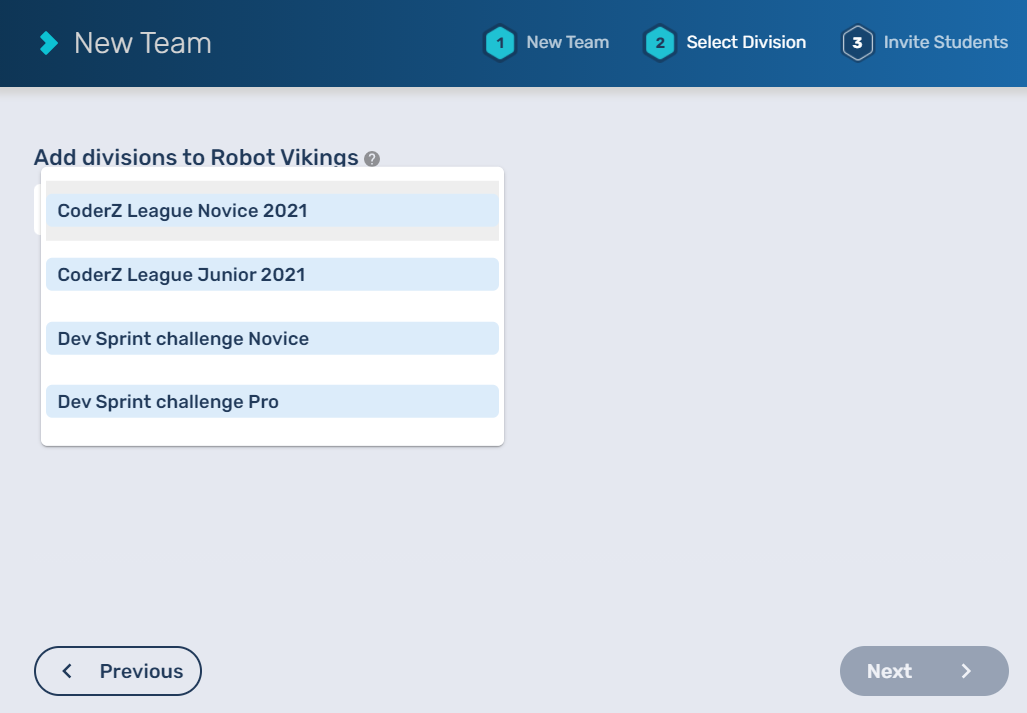Click the step 3 hexagon badge
The width and height of the screenshot is (1027, 713).
[857, 43]
